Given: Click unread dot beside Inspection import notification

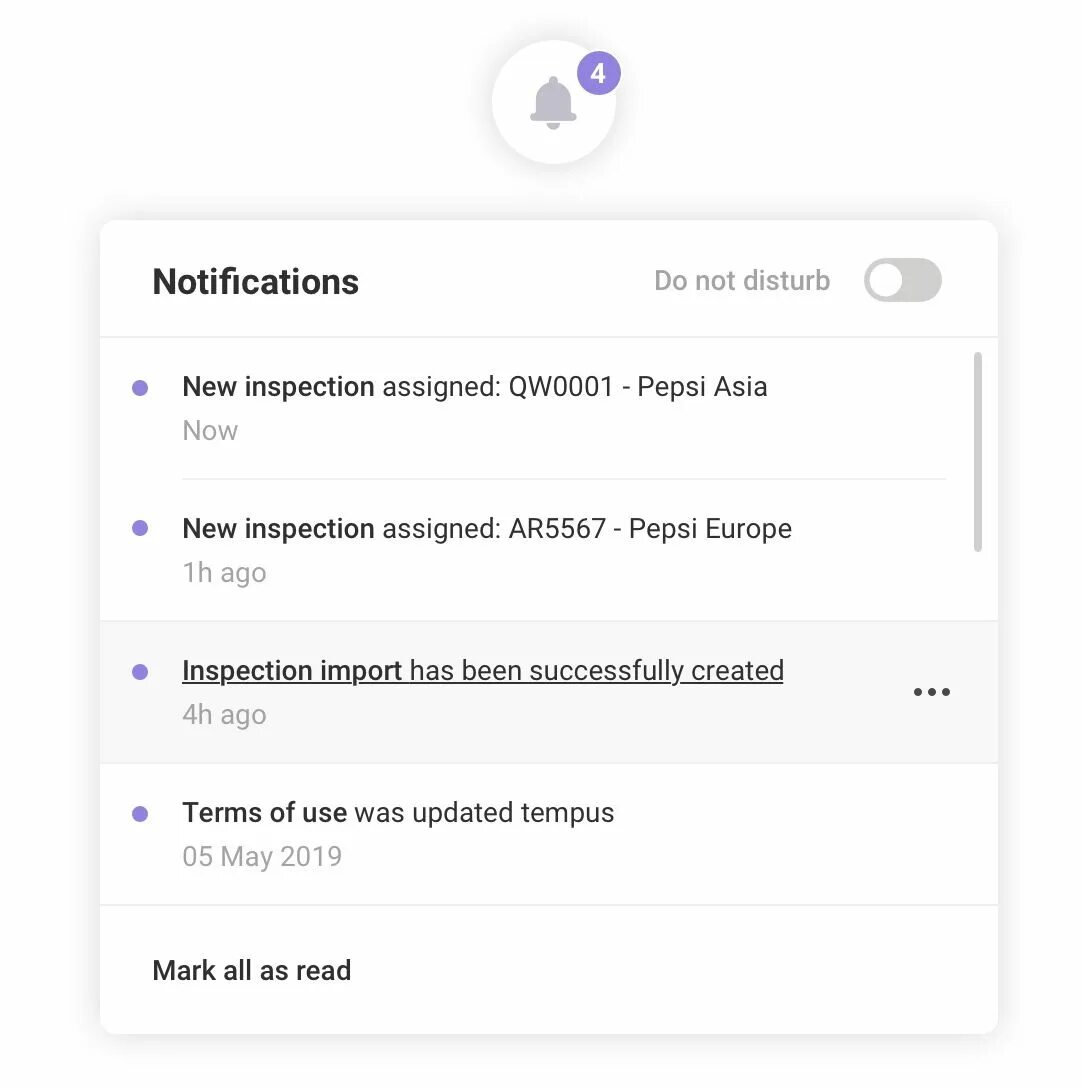Looking at the screenshot, I should tap(140, 672).
